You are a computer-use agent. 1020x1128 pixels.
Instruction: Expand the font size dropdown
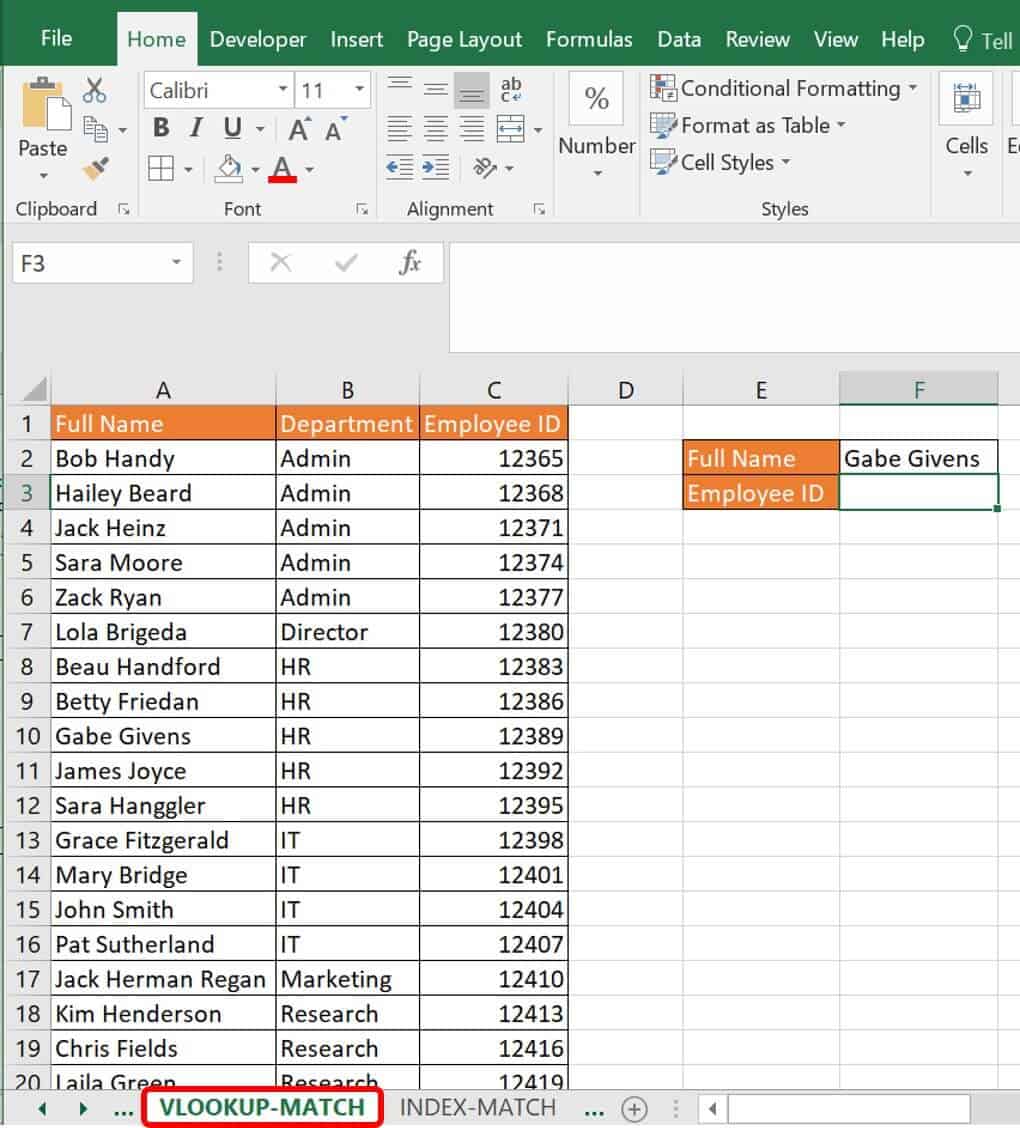360,91
